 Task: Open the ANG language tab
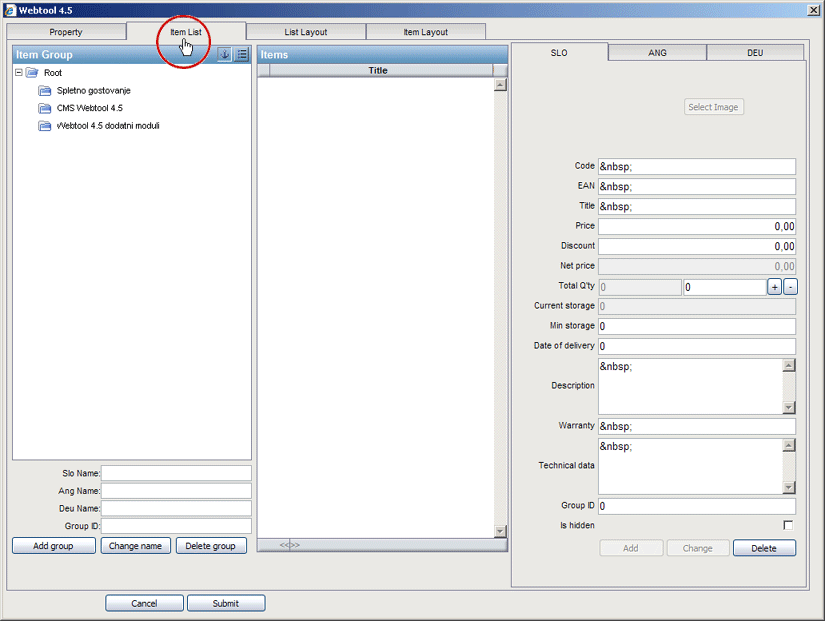click(657, 52)
